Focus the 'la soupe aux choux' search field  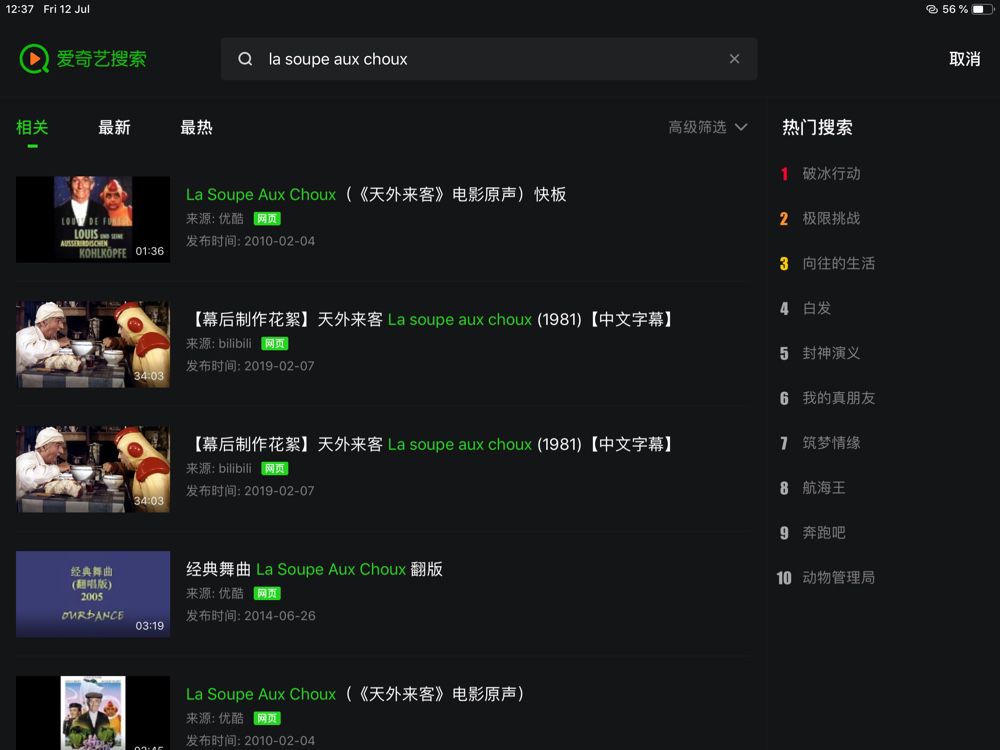click(489, 59)
